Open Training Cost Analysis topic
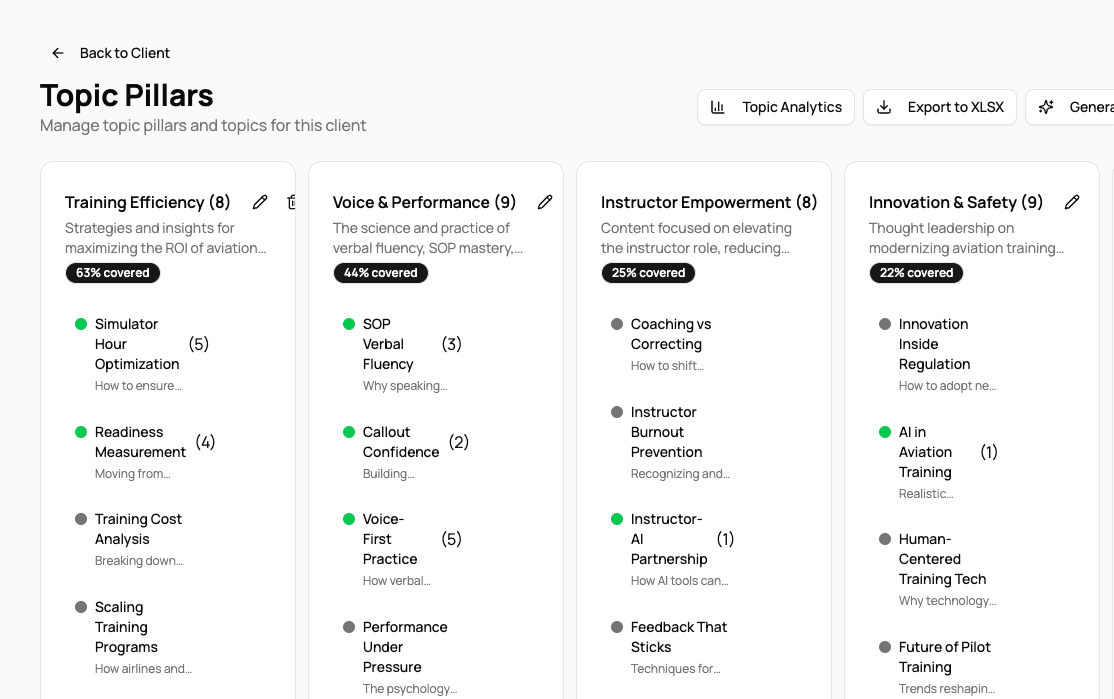Viewport: 1114px width, 699px height. 138,529
